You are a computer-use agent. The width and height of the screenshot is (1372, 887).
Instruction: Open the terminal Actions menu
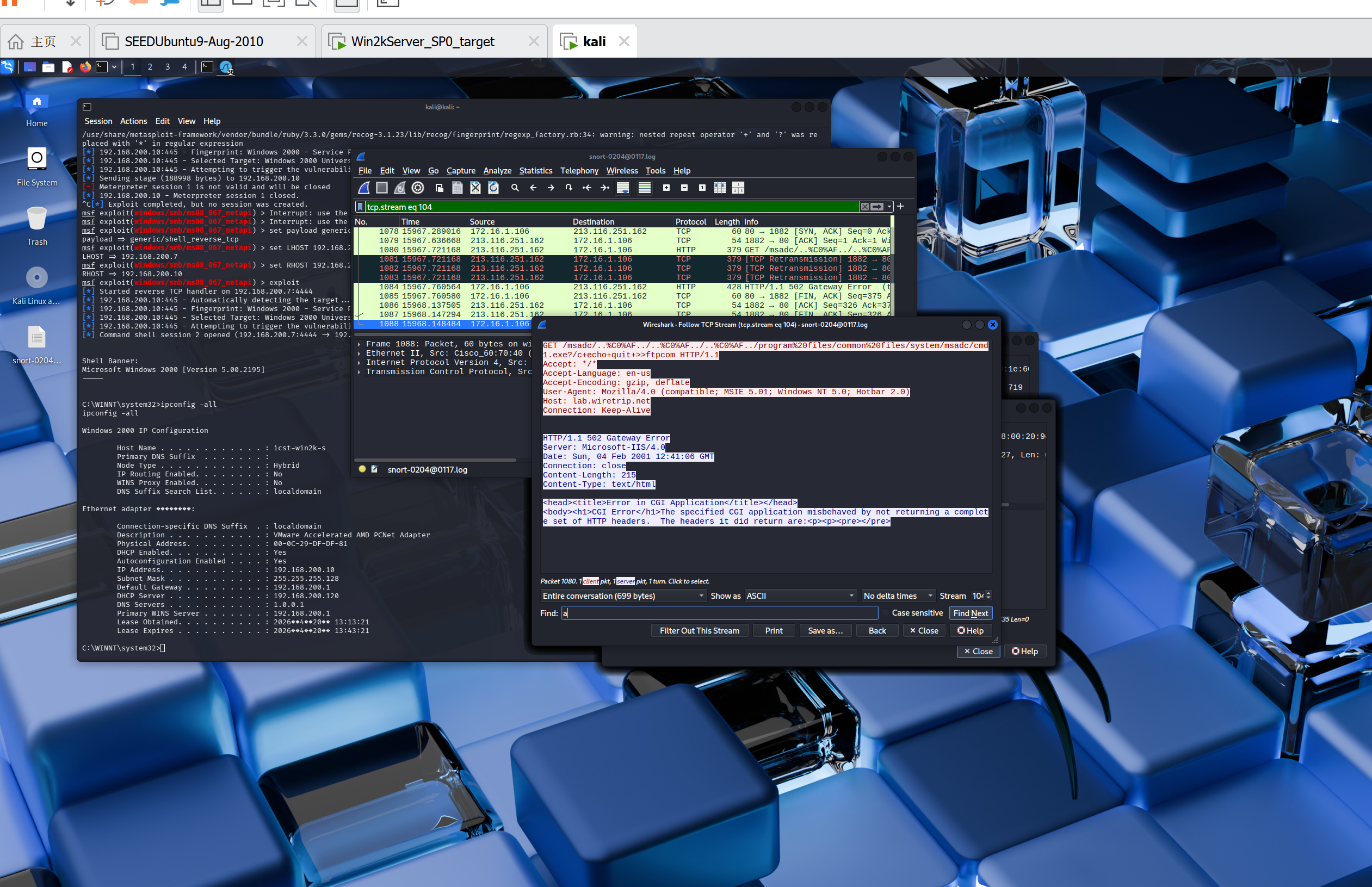133,121
